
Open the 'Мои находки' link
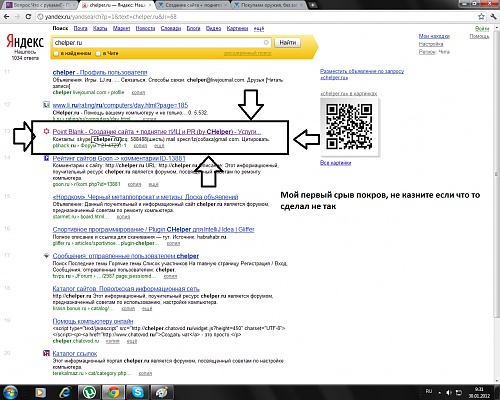pyautogui.click(x=434, y=36)
